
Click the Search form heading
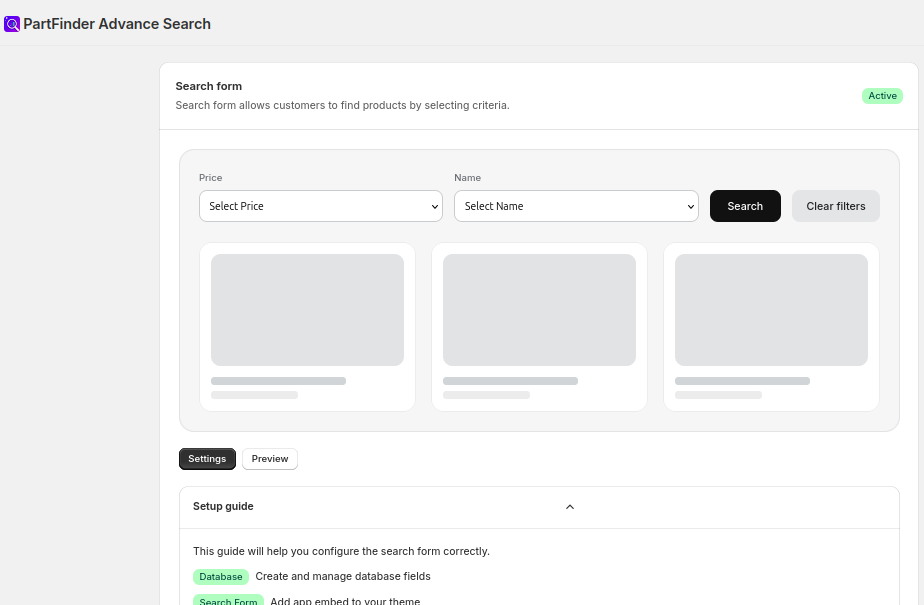[209, 86]
